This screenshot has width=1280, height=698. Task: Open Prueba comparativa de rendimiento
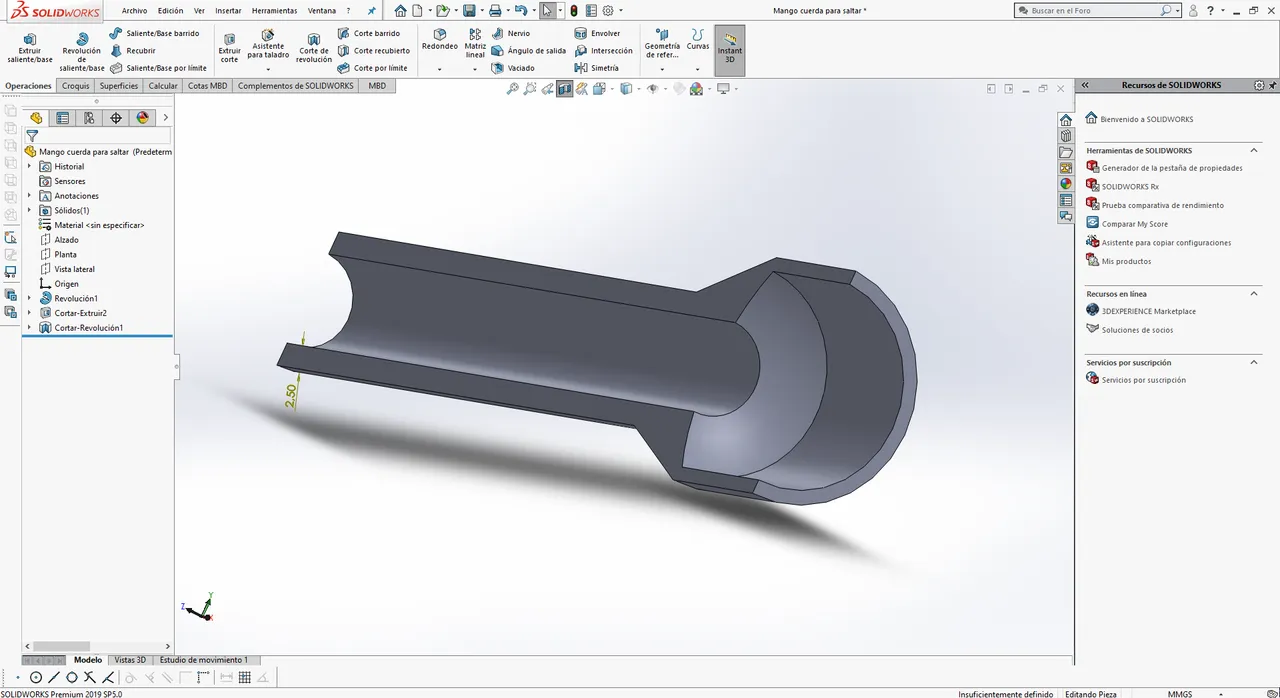pos(1162,205)
